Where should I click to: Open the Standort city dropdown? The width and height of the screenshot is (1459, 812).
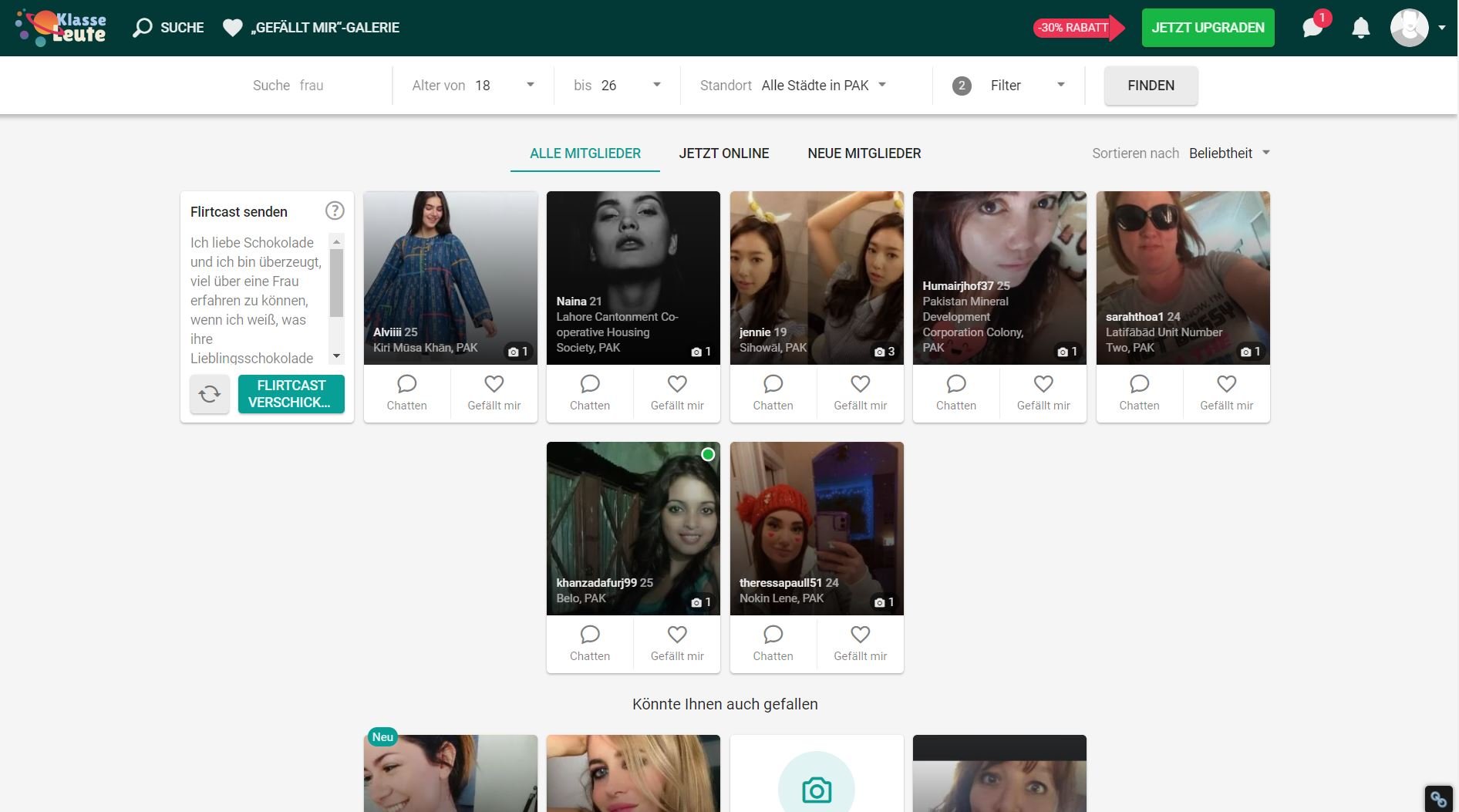tap(794, 86)
